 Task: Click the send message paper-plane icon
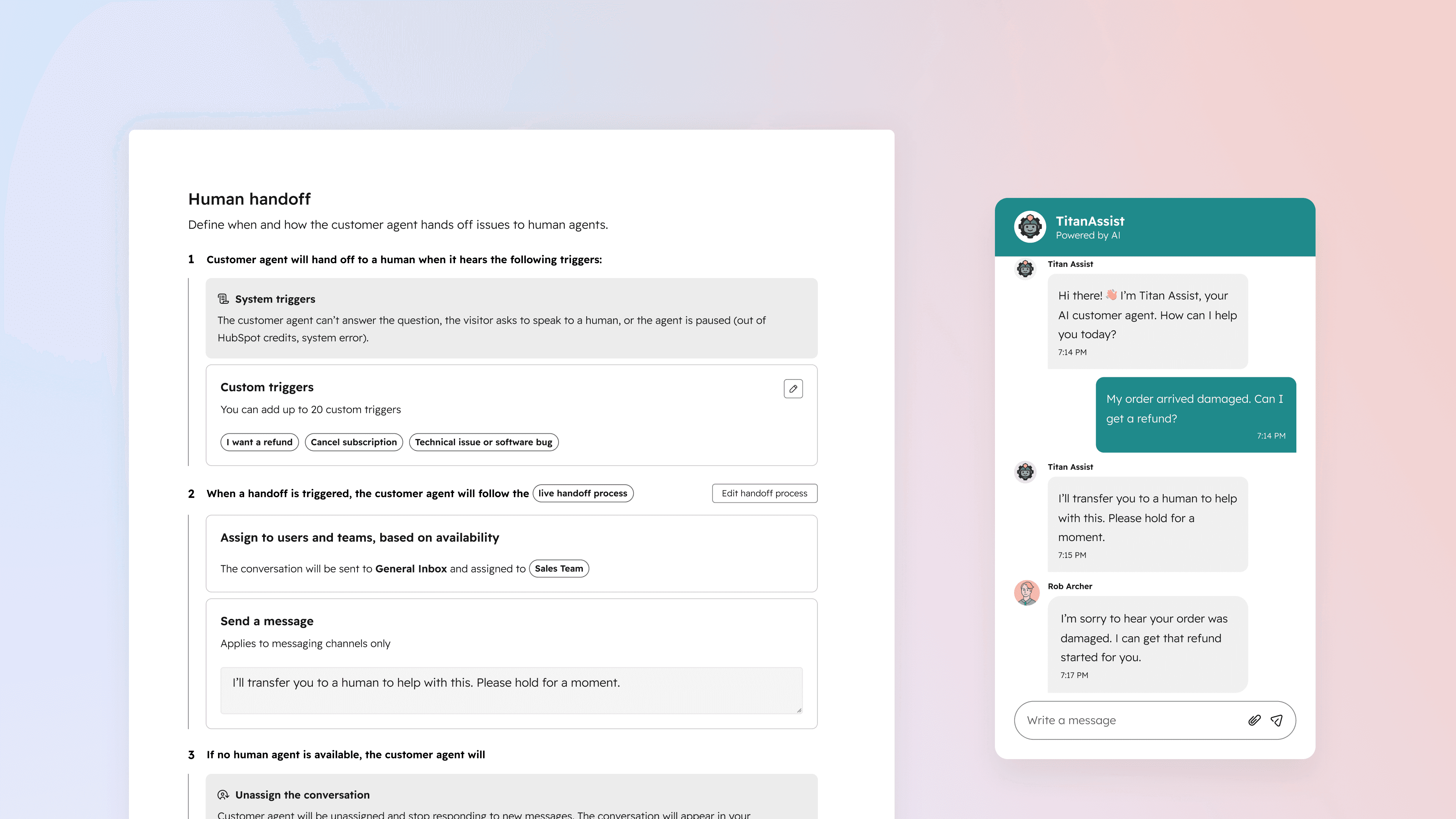1276,720
